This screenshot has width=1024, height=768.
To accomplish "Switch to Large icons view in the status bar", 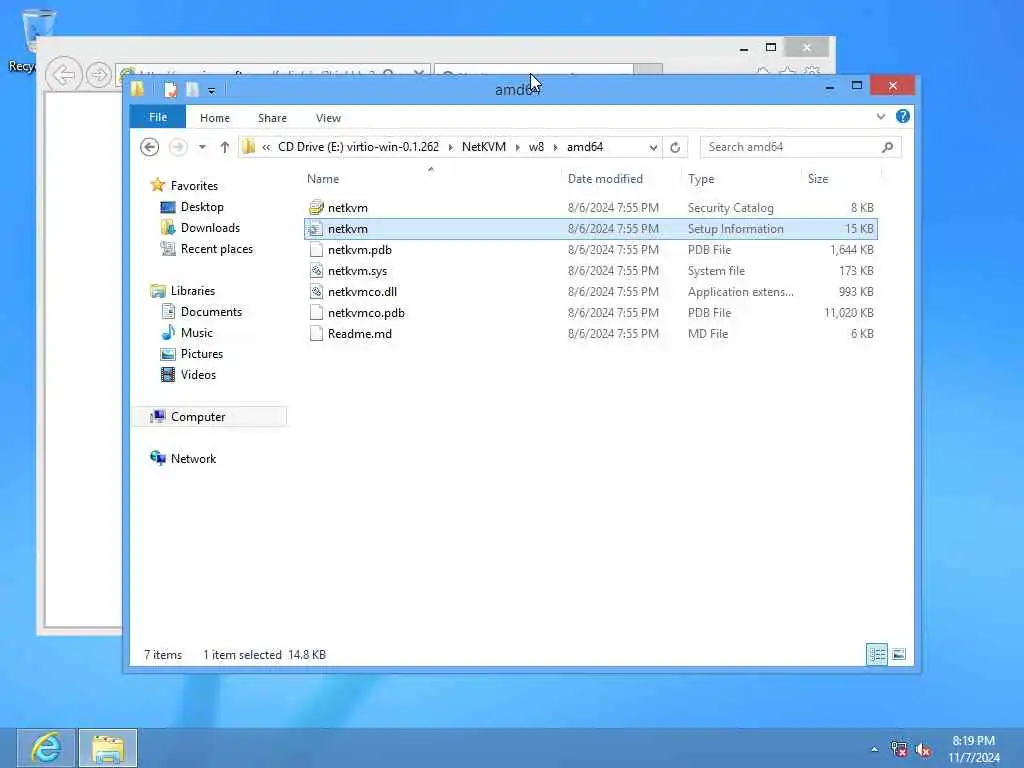I will pyautogui.click(x=899, y=654).
